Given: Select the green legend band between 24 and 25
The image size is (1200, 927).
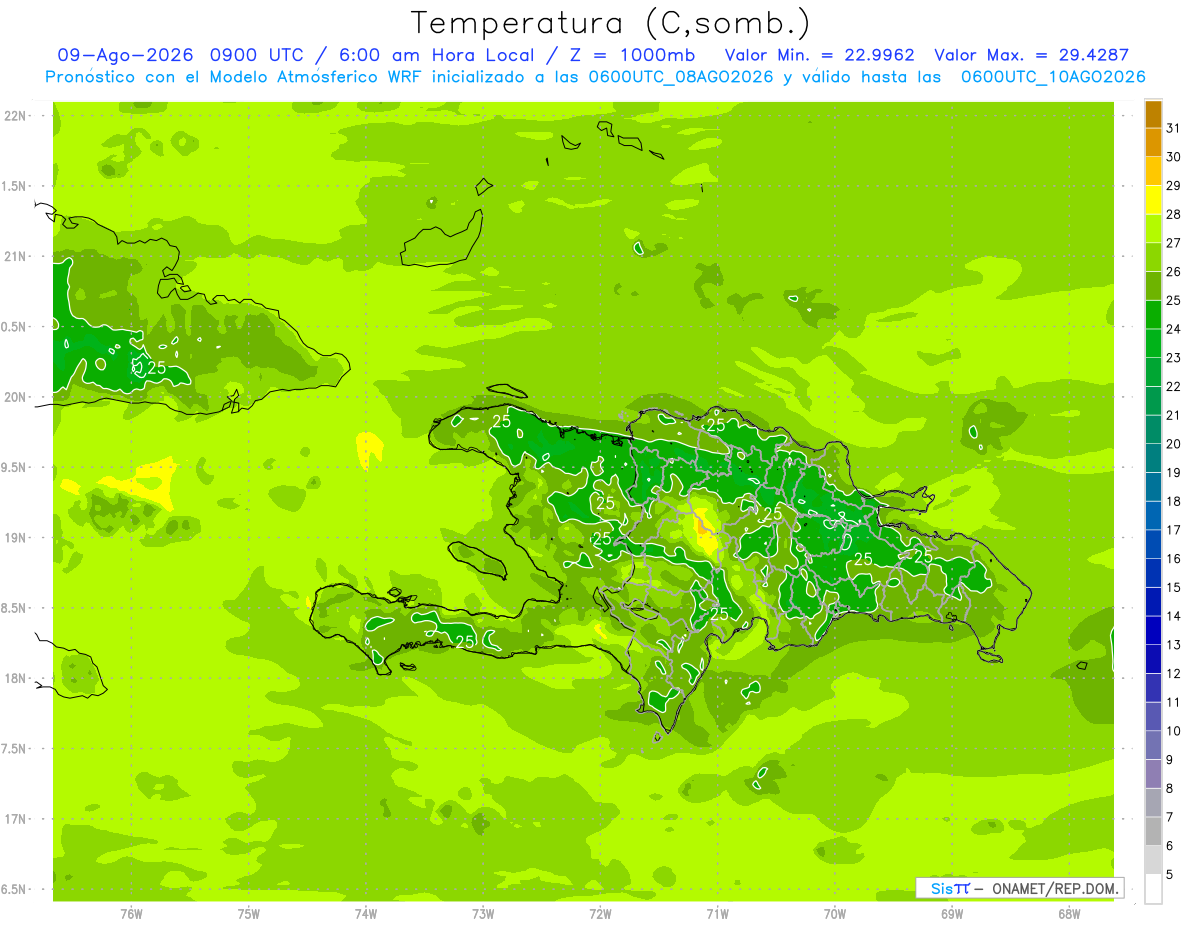Looking at the screenshot, I should tap(1153, 315).
